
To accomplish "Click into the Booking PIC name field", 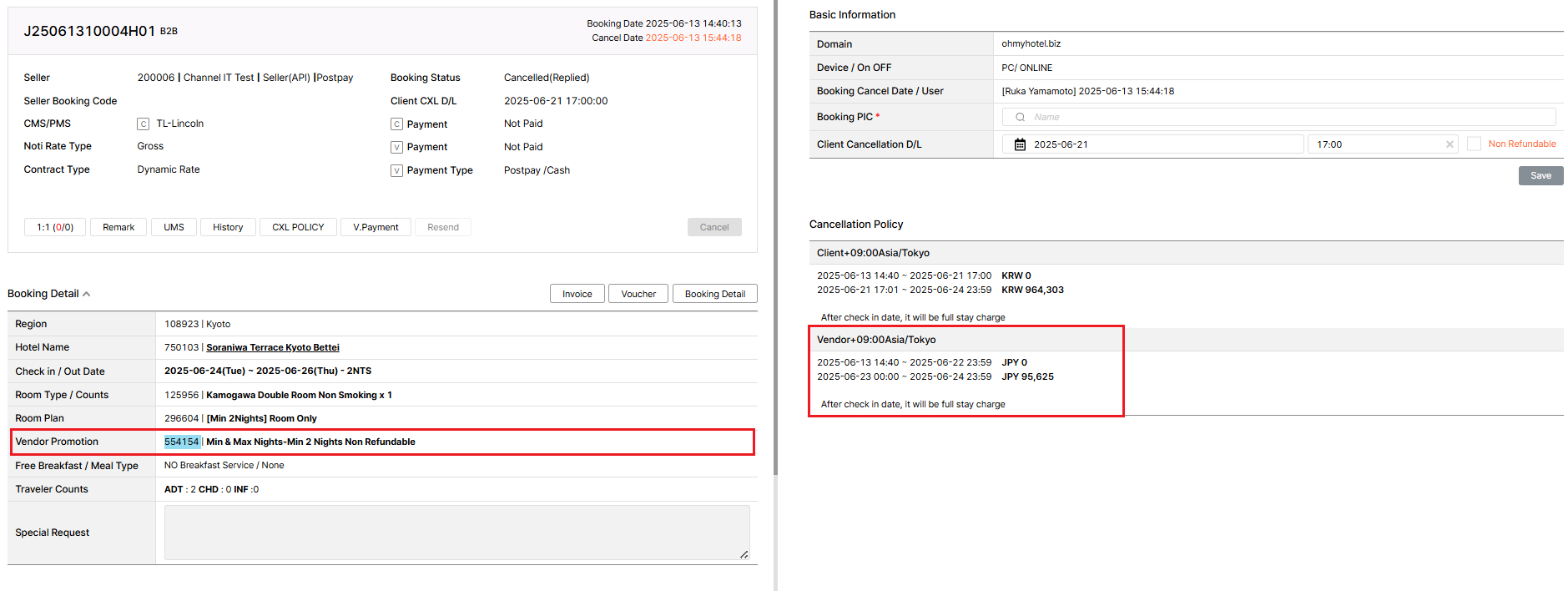I will click(x=1278, y=117).
